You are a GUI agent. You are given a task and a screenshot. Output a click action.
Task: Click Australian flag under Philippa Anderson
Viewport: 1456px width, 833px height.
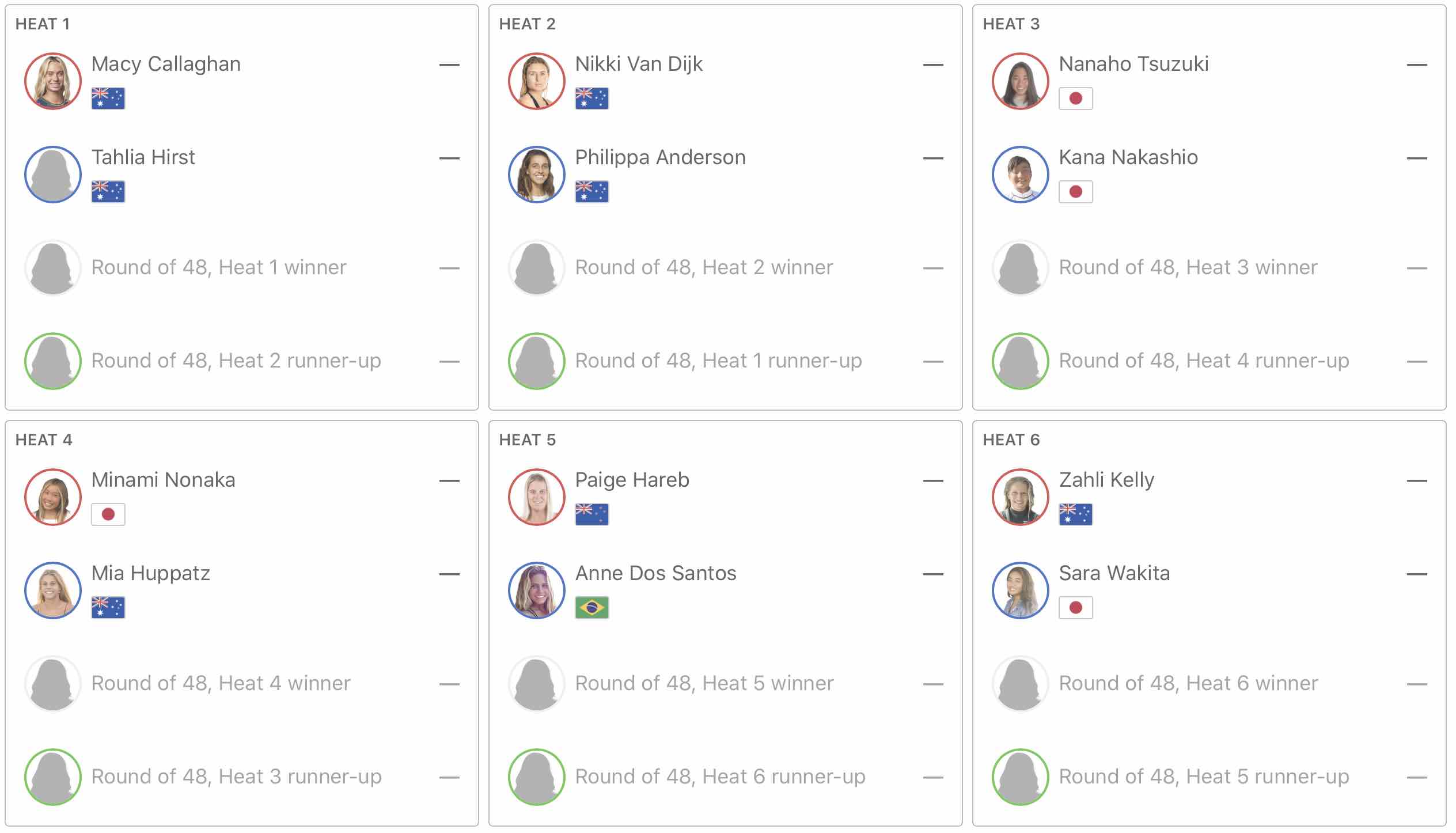pos(591,192)
